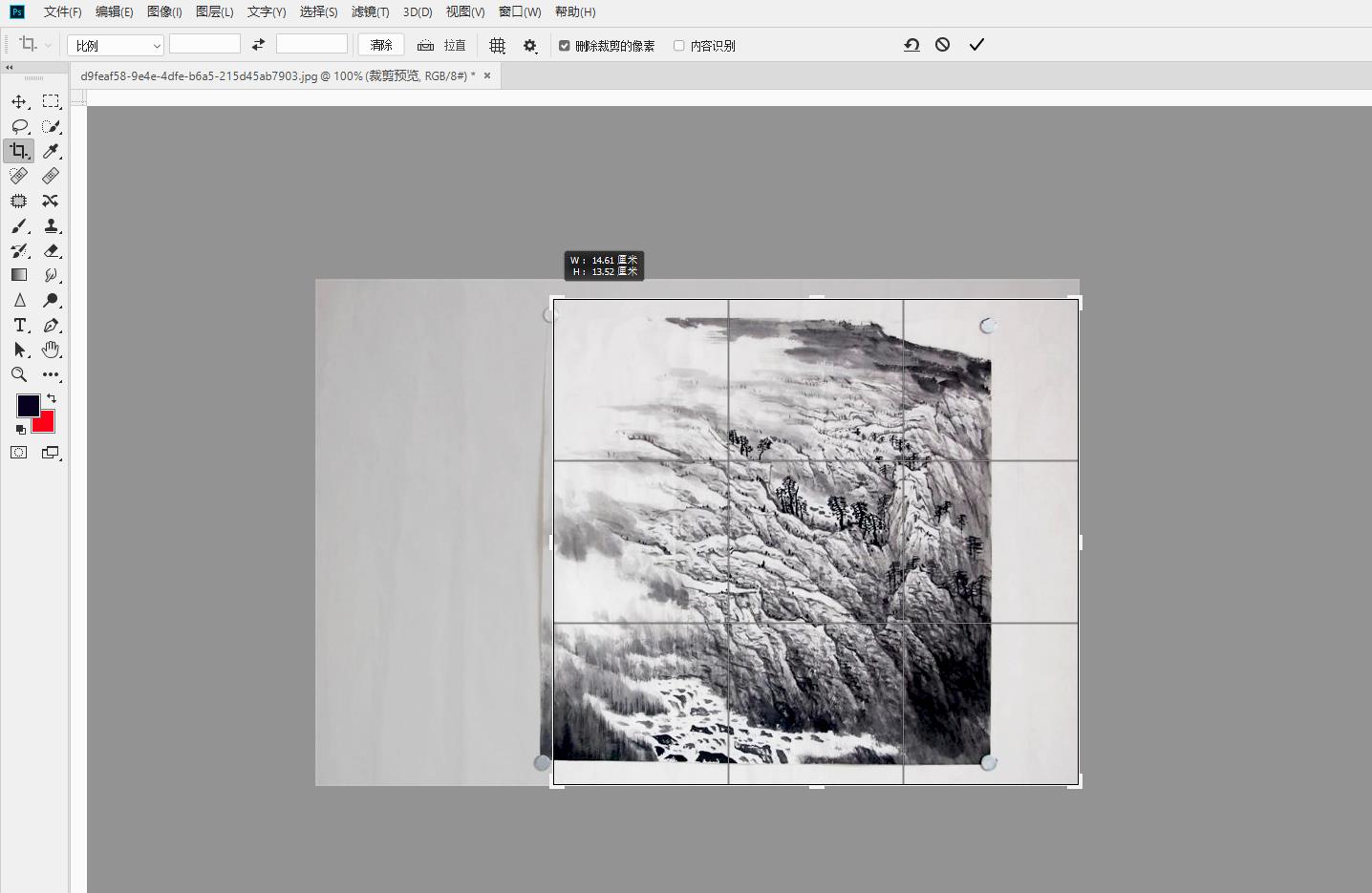
Task: Open crop overlay grid options
Action: [497, 46]
